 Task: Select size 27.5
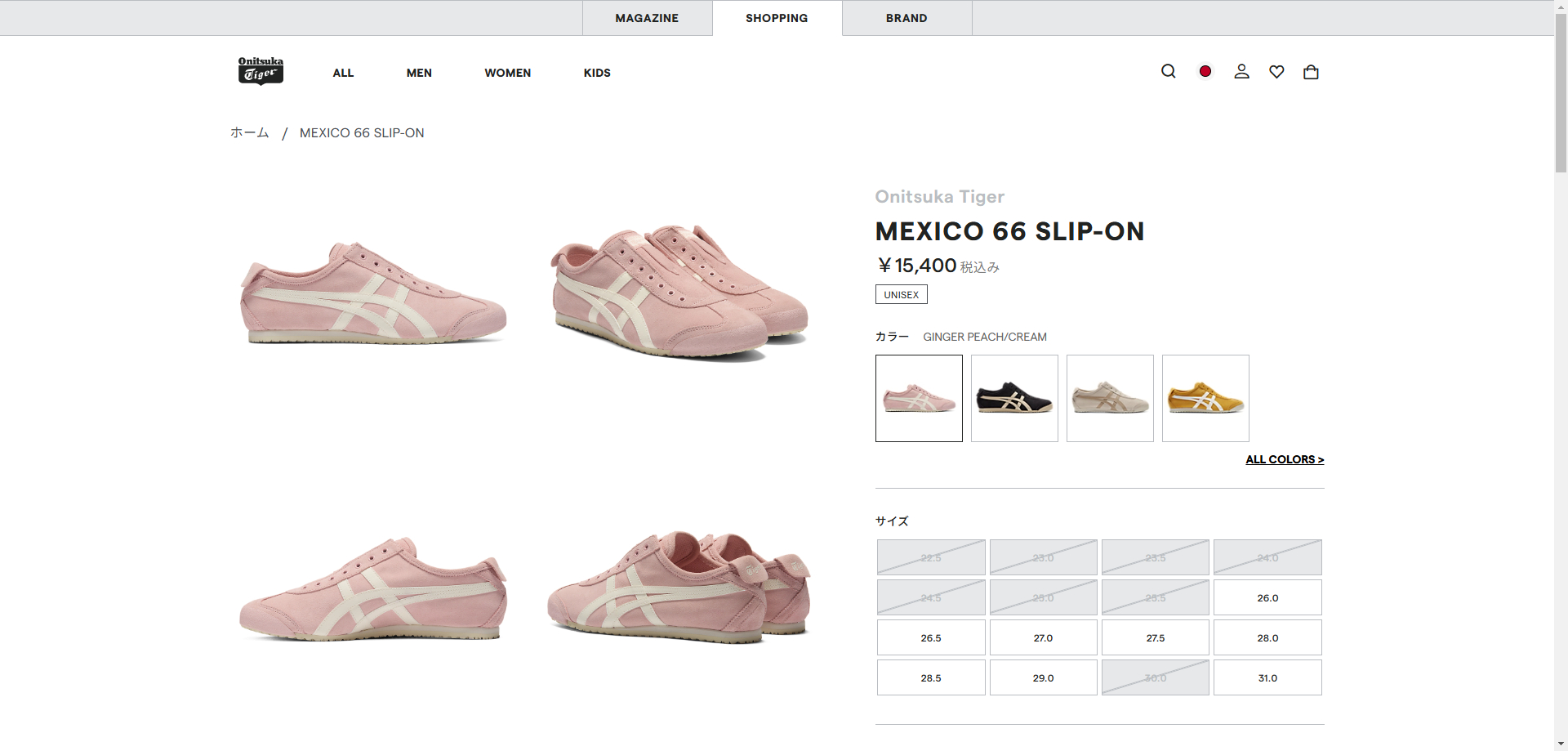point(1155,637)
